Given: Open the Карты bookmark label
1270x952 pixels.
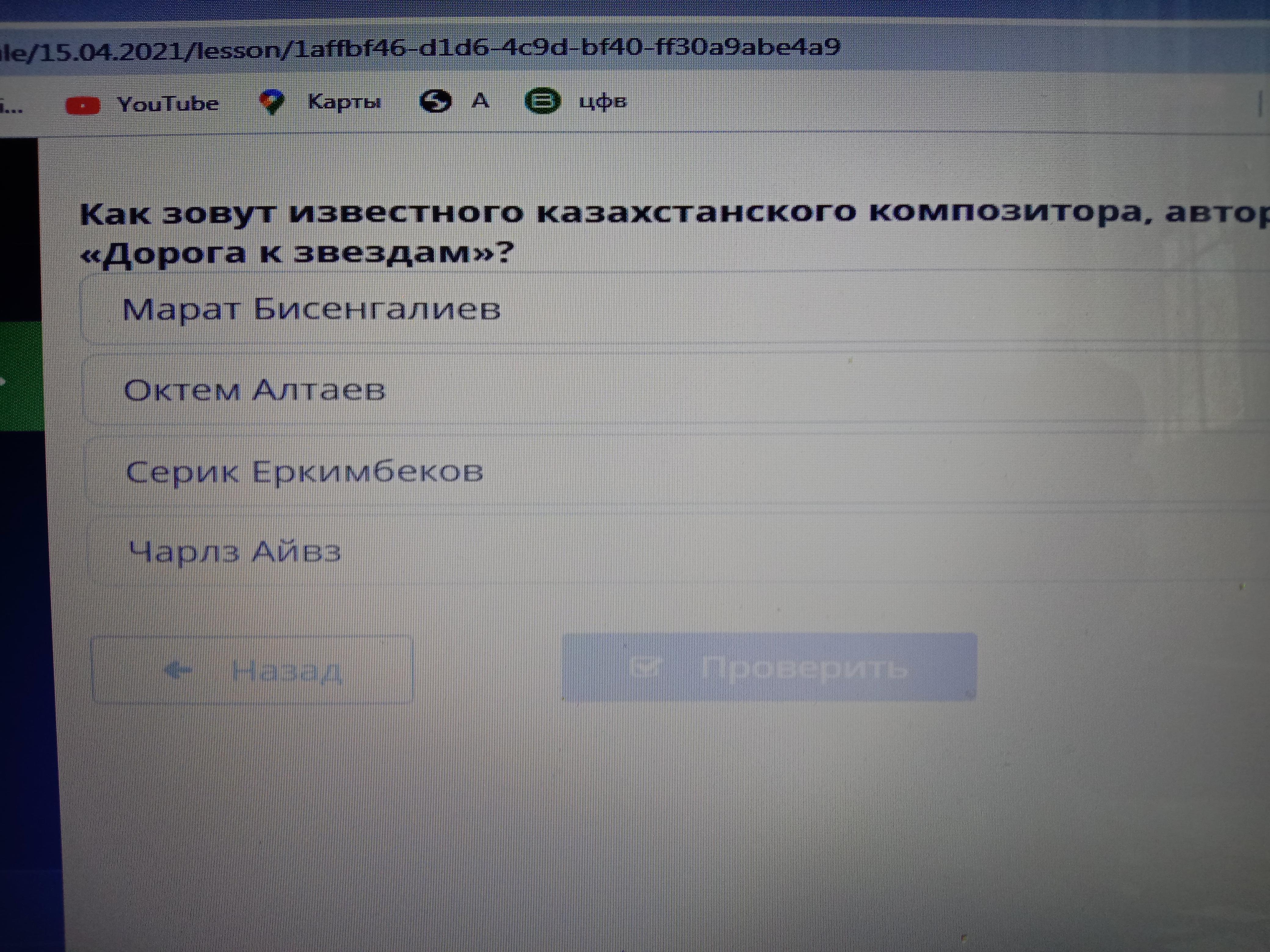Looking at the screenshot, I should pyautogui.click(x=344, y=102).
